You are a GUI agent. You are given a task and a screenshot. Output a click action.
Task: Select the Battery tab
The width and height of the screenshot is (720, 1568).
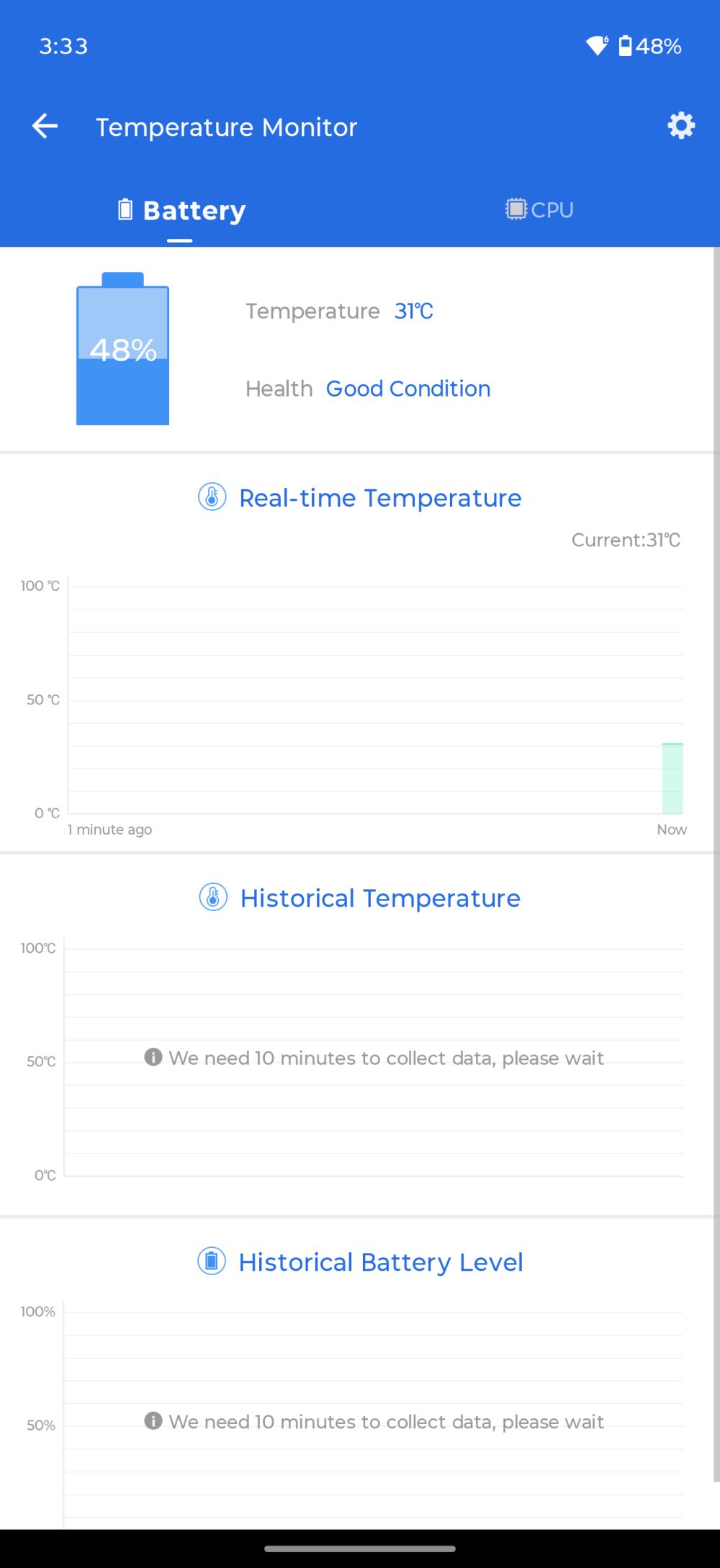point(181,211)
